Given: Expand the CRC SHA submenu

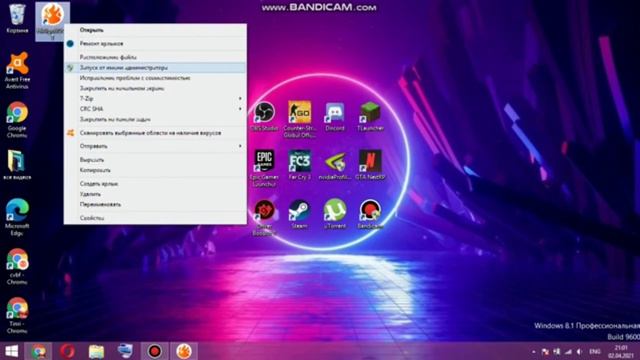Looking at the screenshot, I should click(x=155, y=109).
